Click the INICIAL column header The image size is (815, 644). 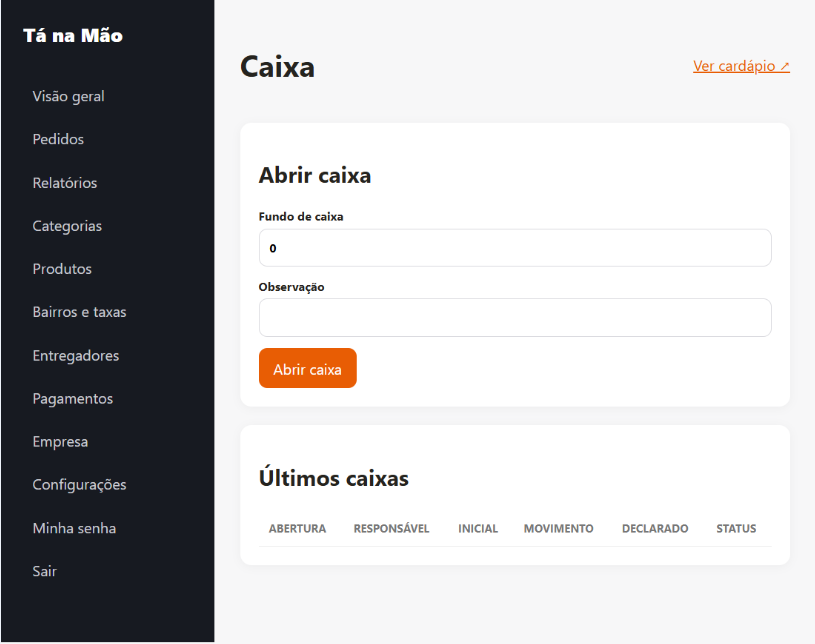(478, 529)
